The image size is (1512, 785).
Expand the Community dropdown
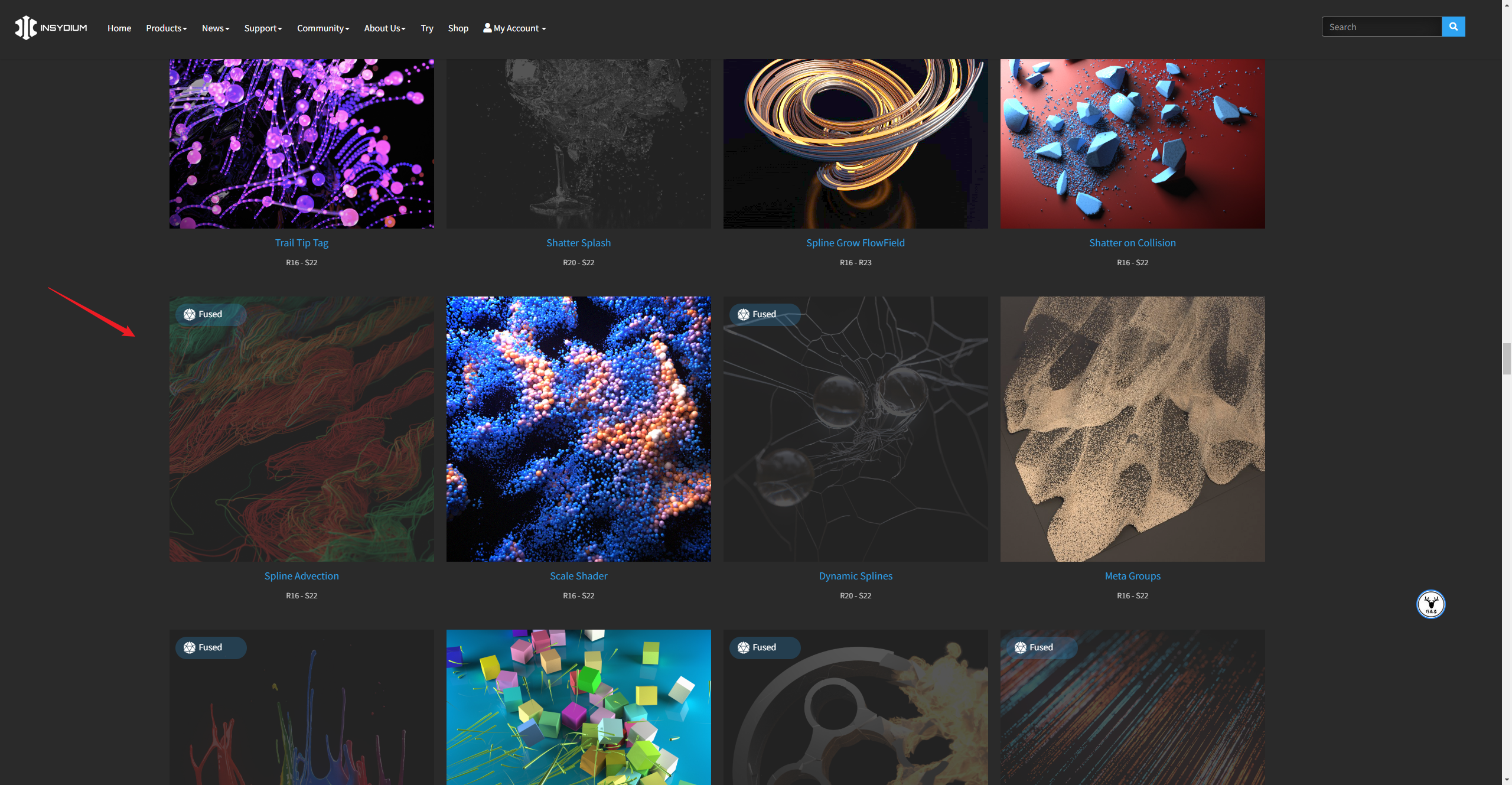(x=322, y=28)
